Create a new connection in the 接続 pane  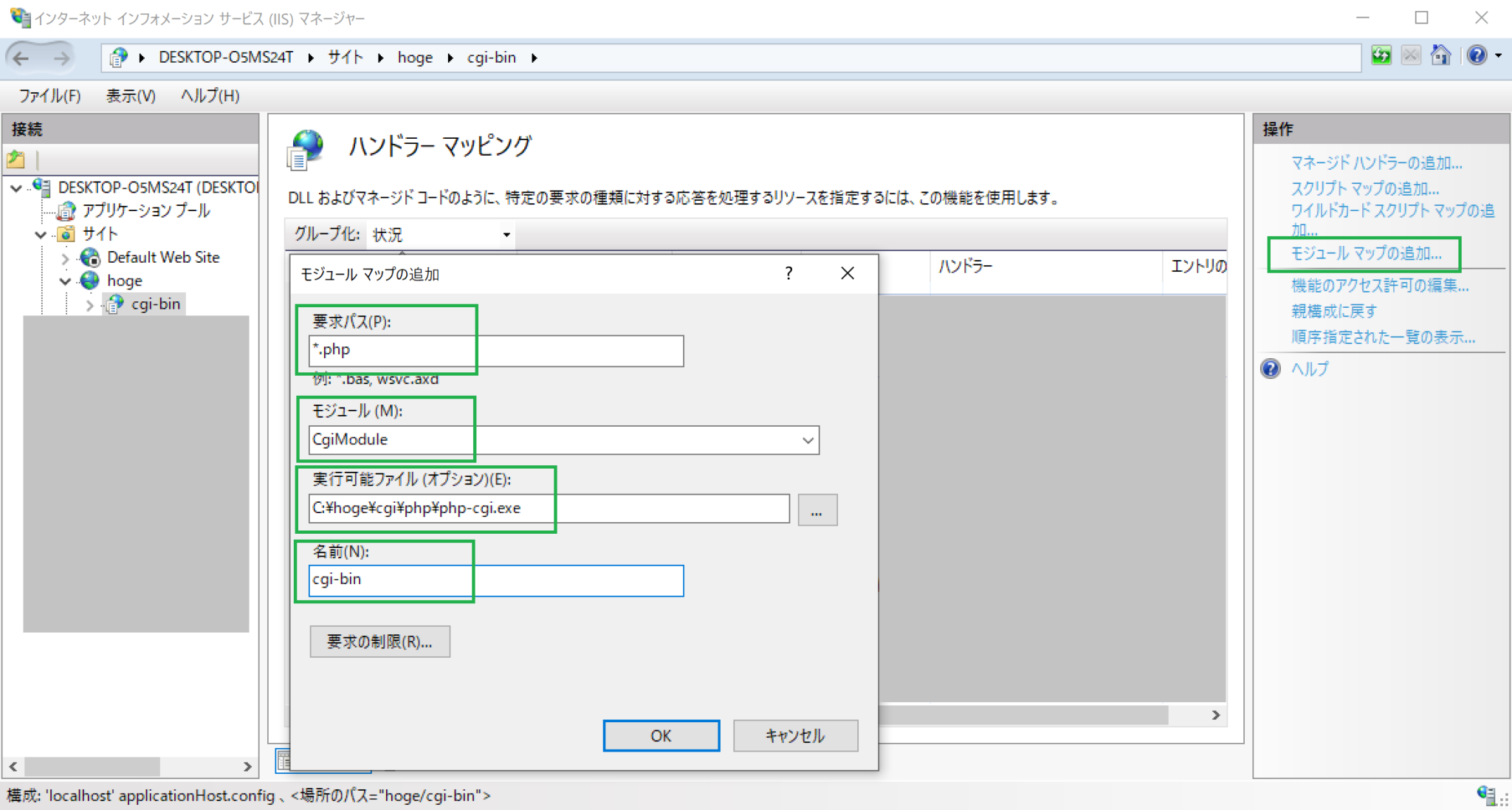tap(16, 159)
